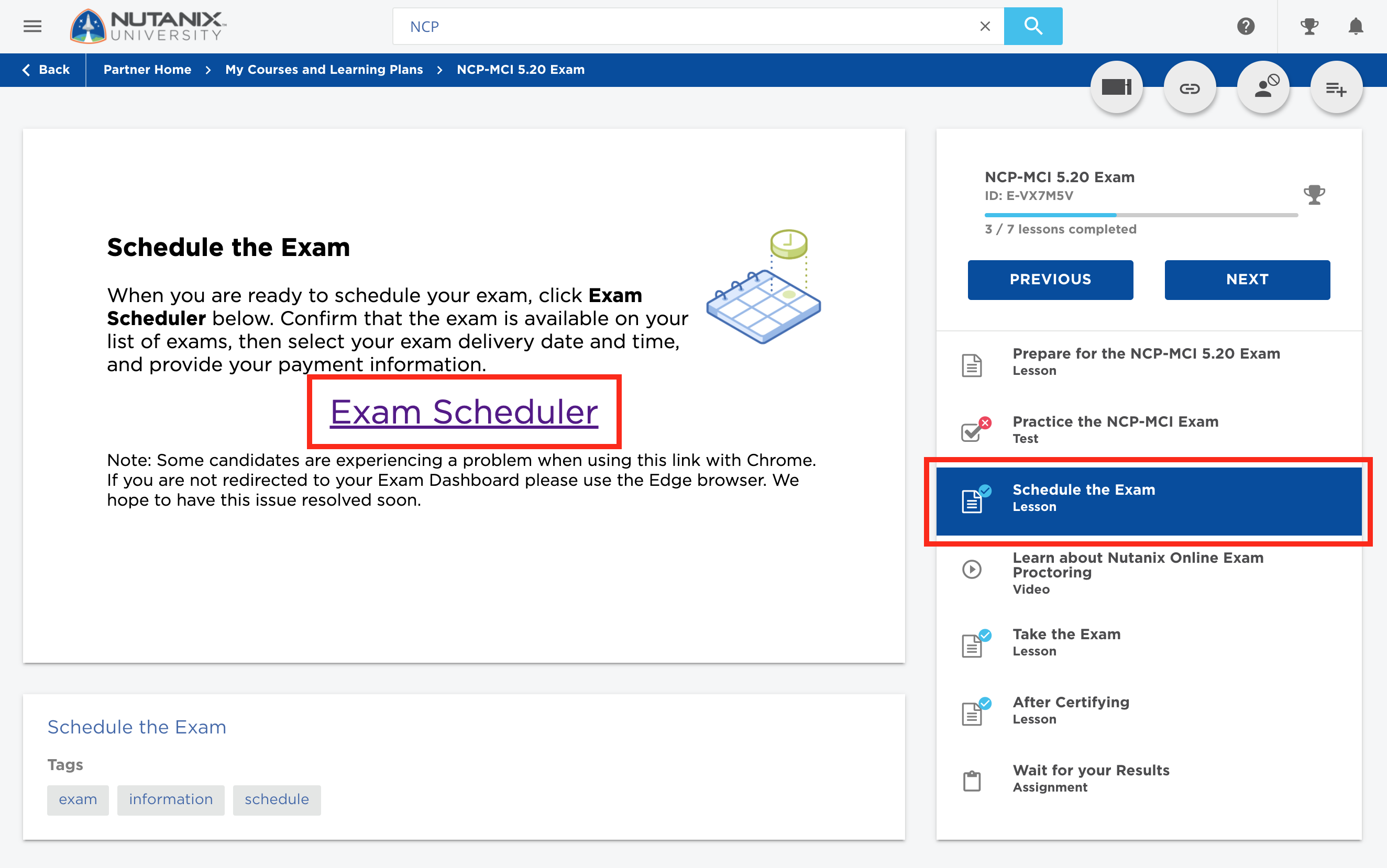This screenshot has width=1387, height=868.
Task: Click the failed test icon for Practice exam
Action: [975, 429]
